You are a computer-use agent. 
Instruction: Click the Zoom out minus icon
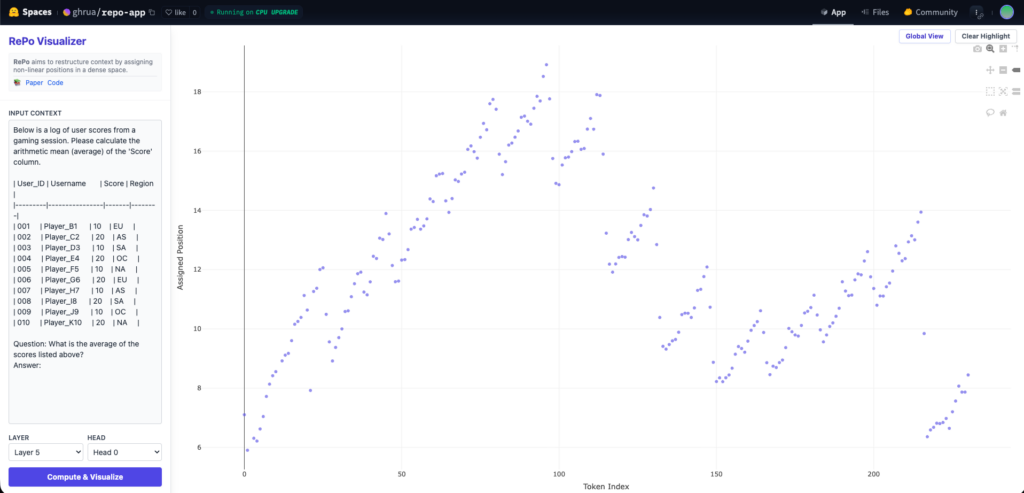(1003, 70)
